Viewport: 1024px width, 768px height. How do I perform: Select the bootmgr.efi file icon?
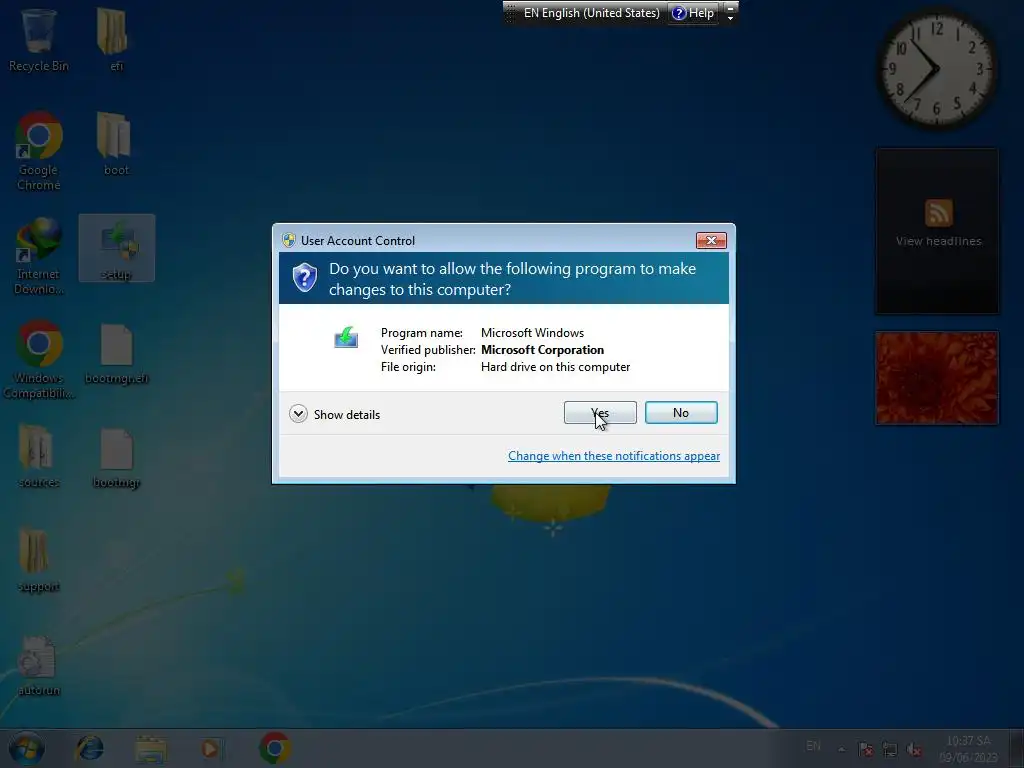(117, 353)
